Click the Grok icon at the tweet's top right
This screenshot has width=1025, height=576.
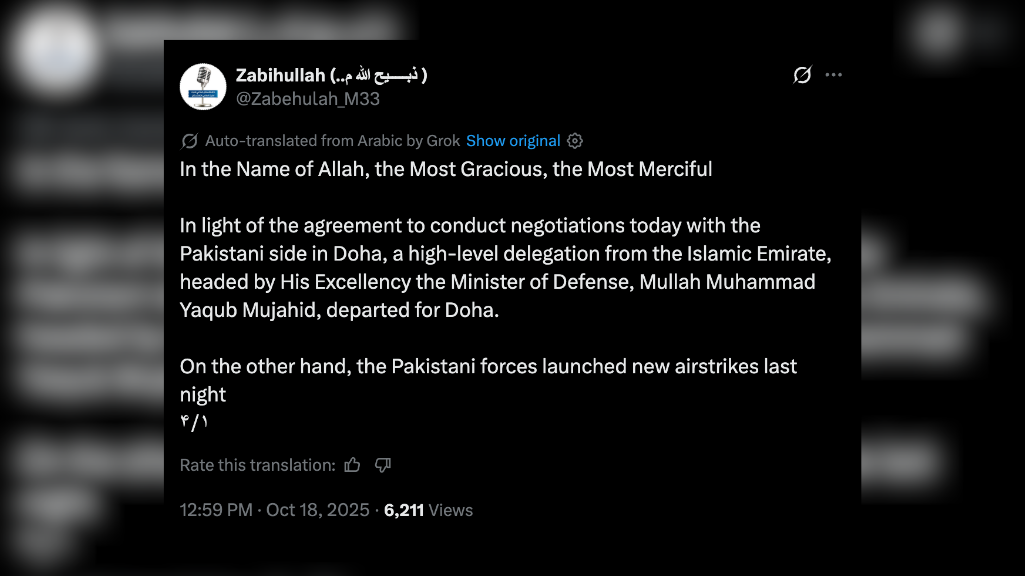[x=802, y=75]
